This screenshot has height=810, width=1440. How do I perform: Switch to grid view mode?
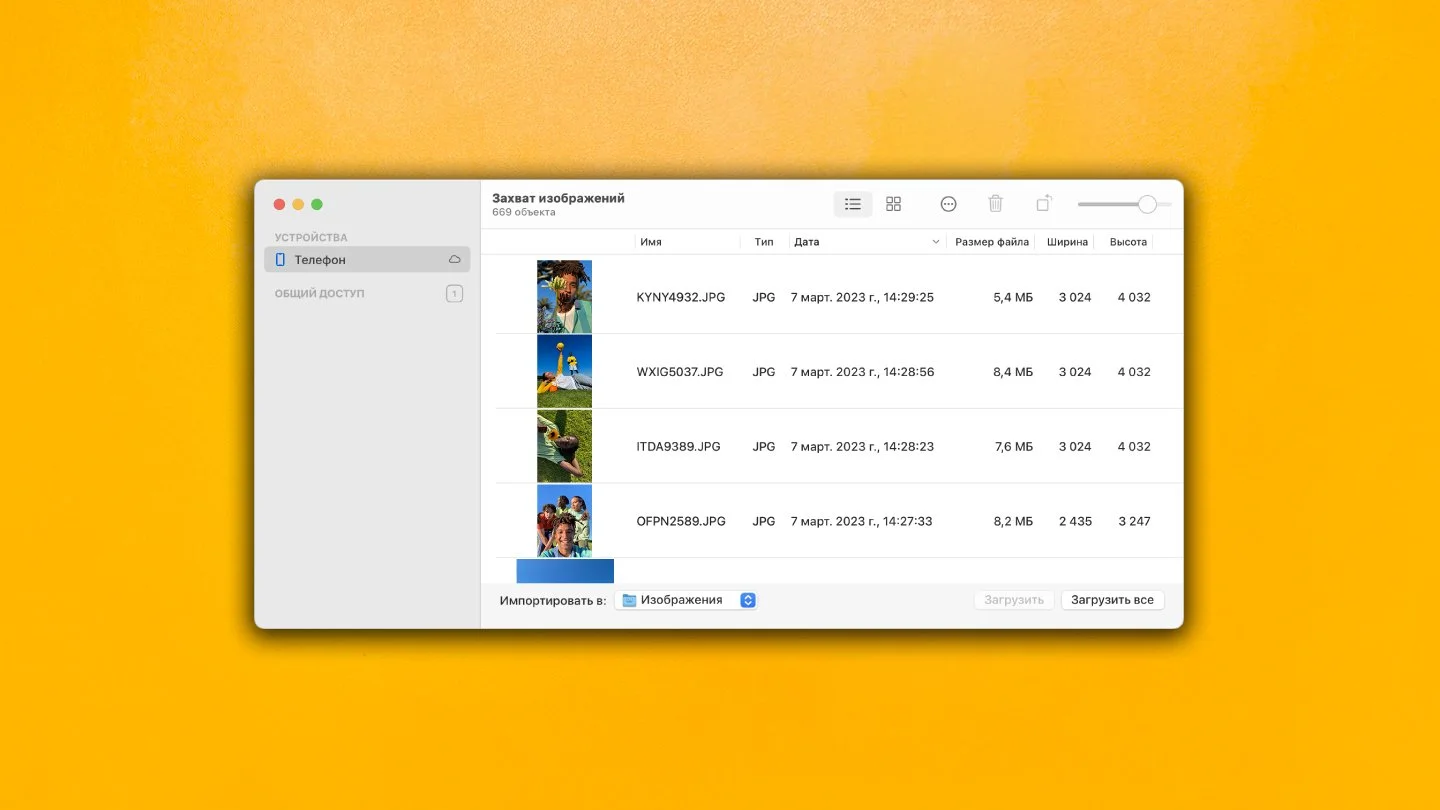click(894, 204)
